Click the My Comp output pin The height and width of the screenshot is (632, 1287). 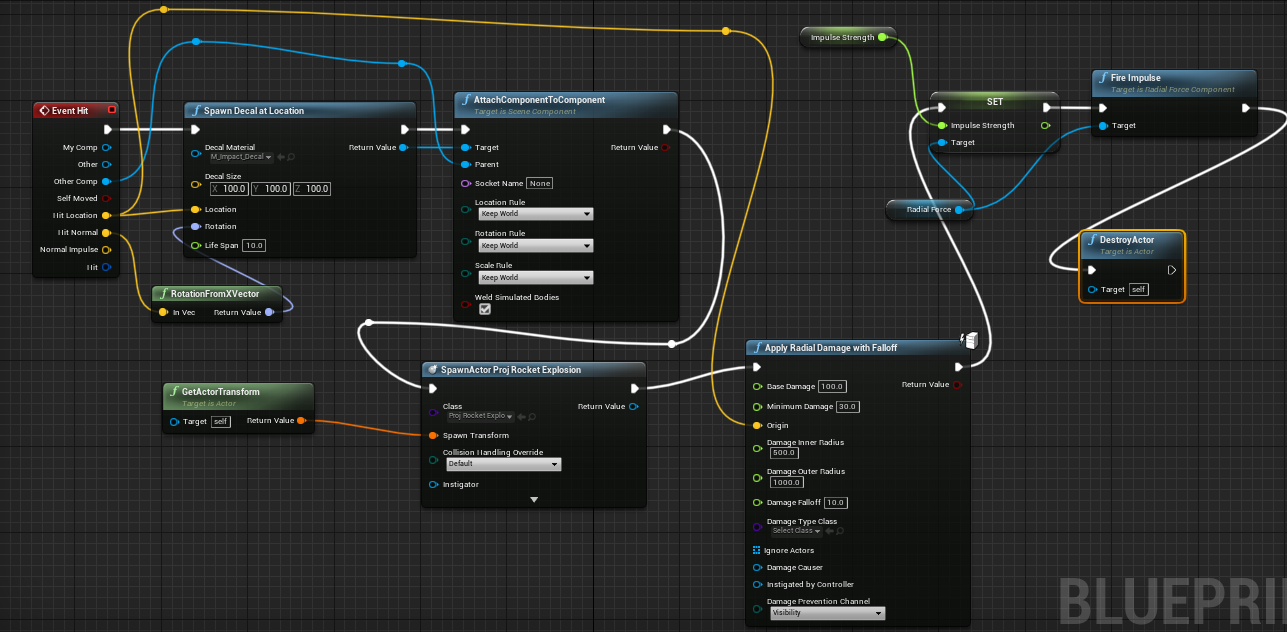107,147
